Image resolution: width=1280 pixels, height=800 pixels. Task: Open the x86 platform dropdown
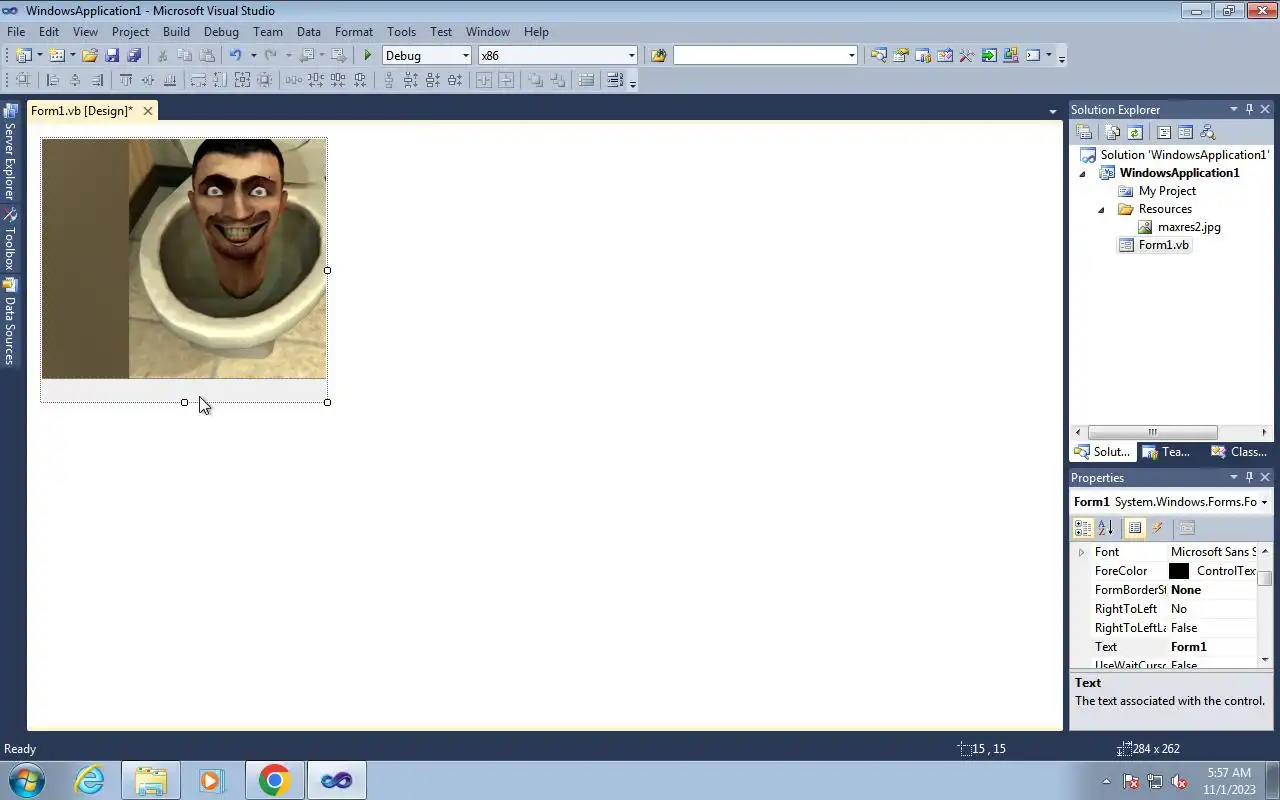pos(631,55)
